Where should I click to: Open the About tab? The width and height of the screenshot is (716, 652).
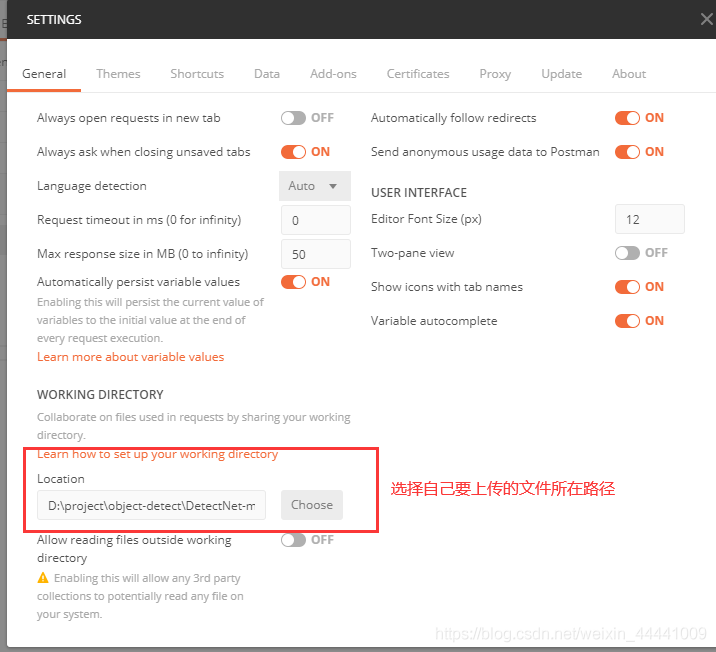click(629, 74)
